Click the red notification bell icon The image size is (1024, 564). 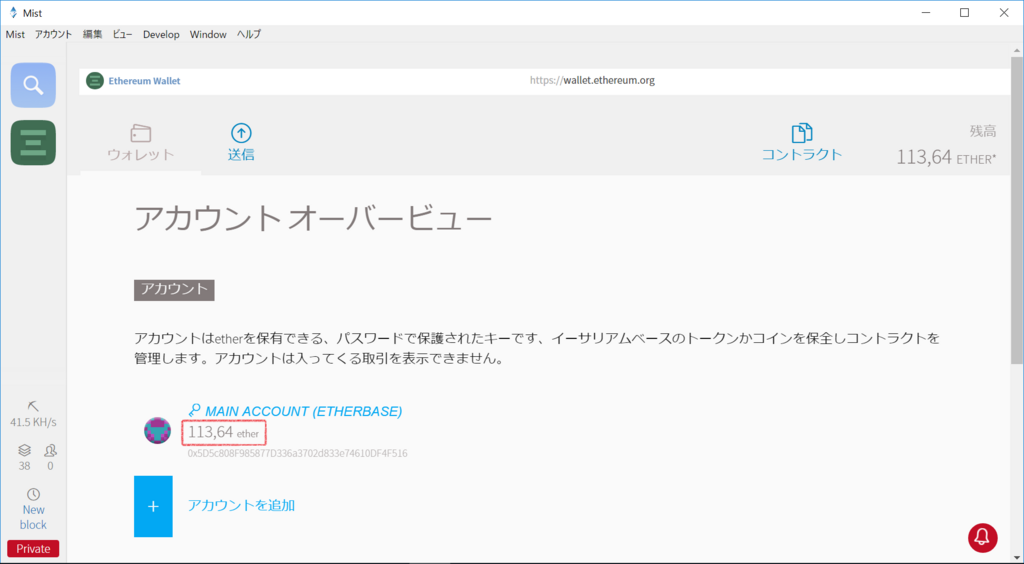click(x=982, y=537)
